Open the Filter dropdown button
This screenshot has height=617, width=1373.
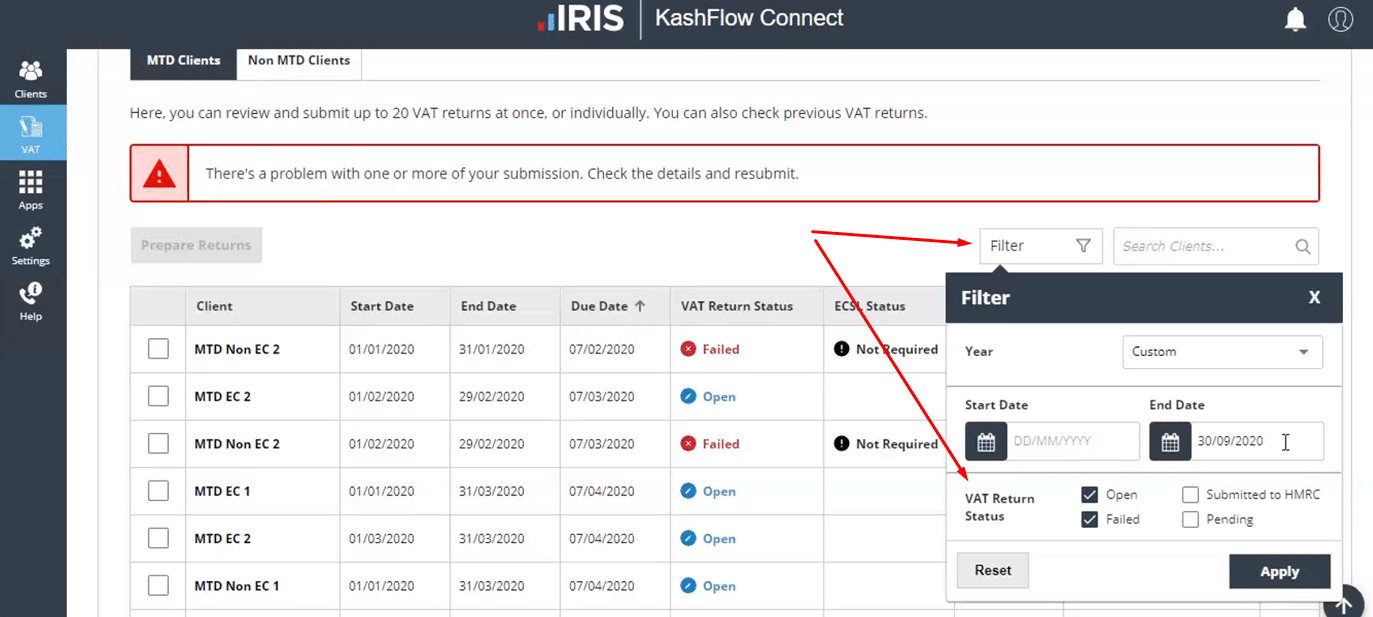pyautogui.click(x=1040, y=246)
